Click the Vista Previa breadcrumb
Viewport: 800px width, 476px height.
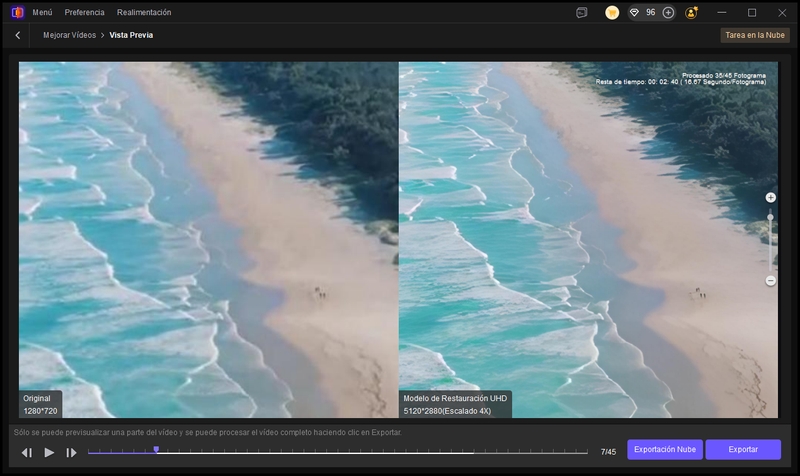click(x=131, y=35)
